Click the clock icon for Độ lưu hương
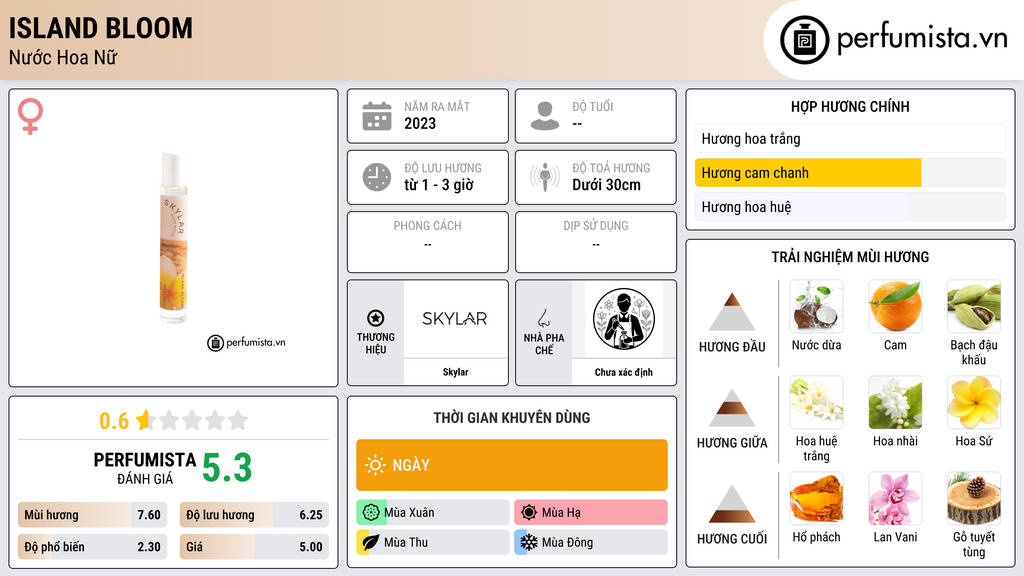 click(x=377, y=177)
